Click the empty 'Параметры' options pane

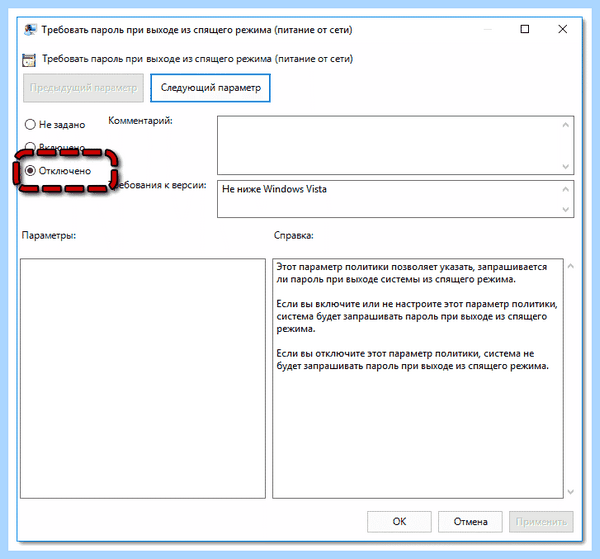pyautogui.click(x=143, y=378)
